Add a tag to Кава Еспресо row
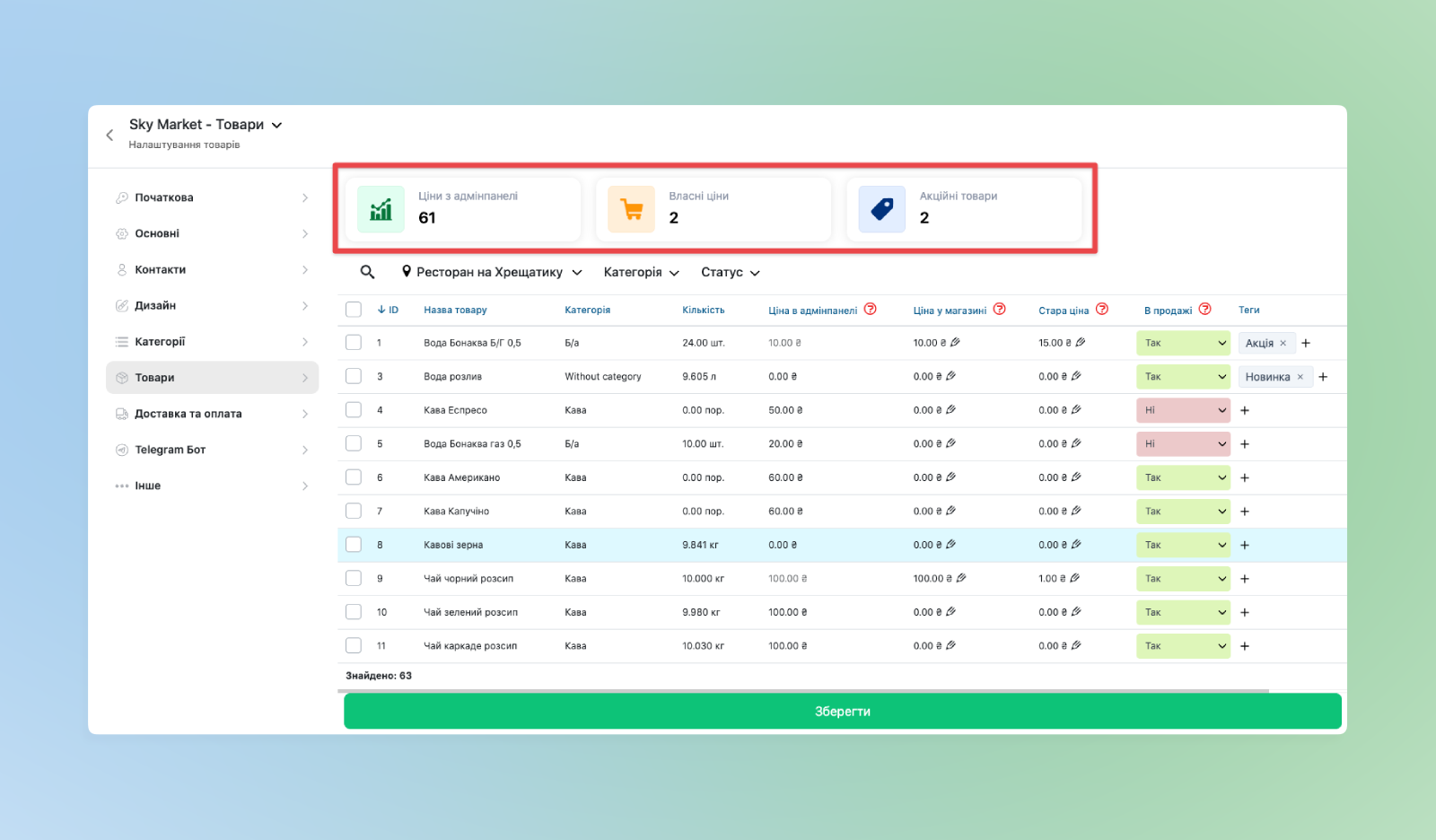Viewport: 1436px width, 840px height. pos(1245,410)
